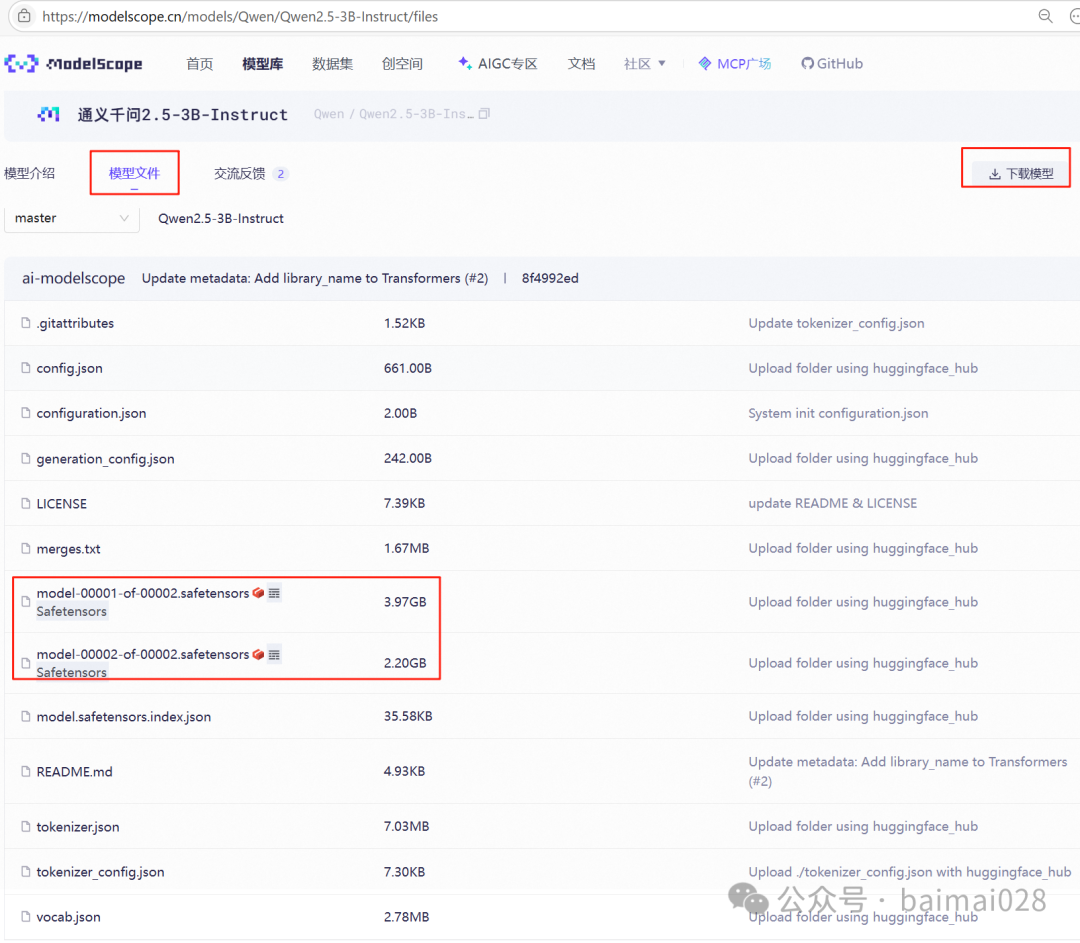1080x943 pixels.
Task: Click the safetensors weights icon on model-00001
Action: (x=258, y=591)
